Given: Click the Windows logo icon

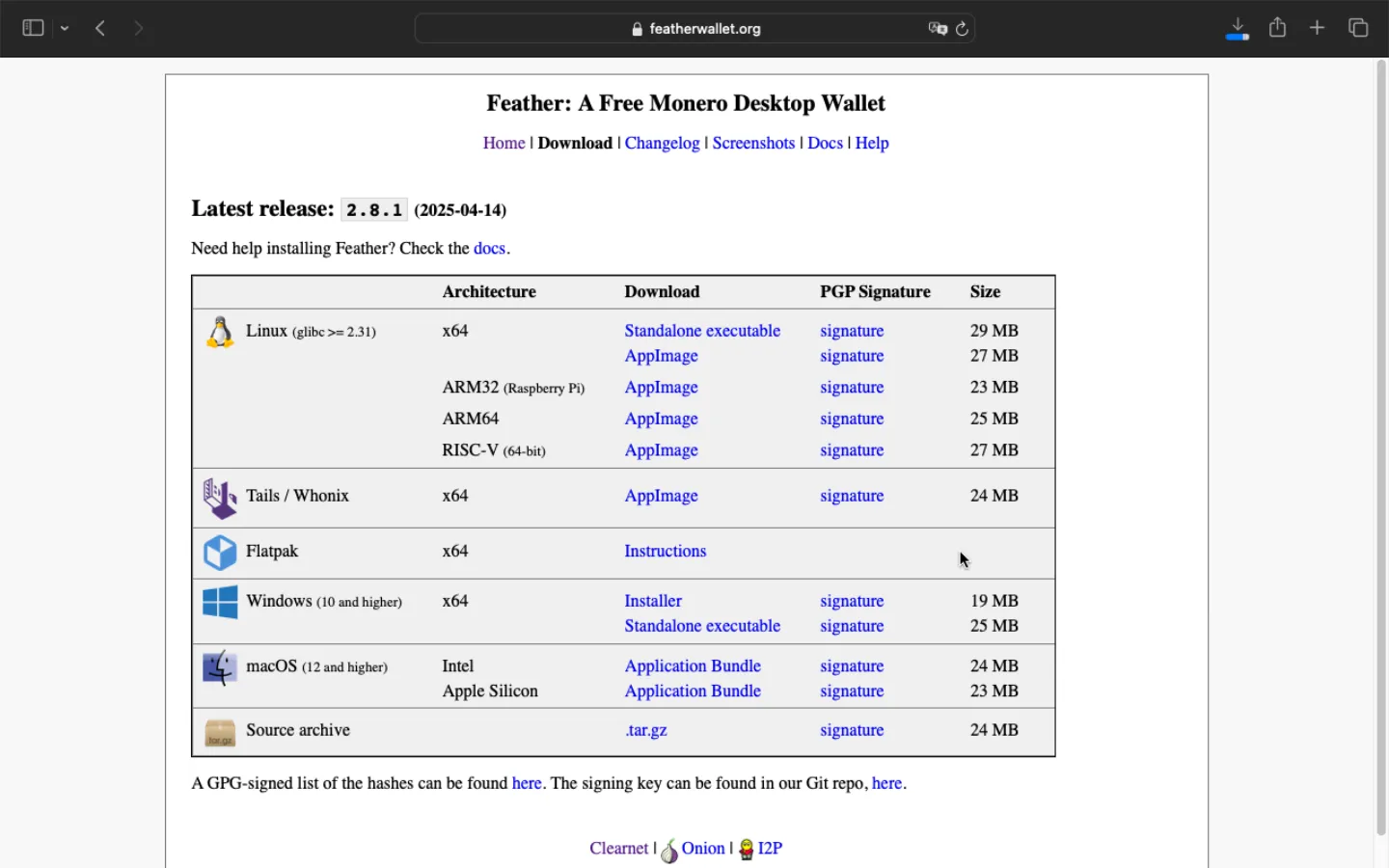Looking at the screenshot, I should click(x=220, y=602).
